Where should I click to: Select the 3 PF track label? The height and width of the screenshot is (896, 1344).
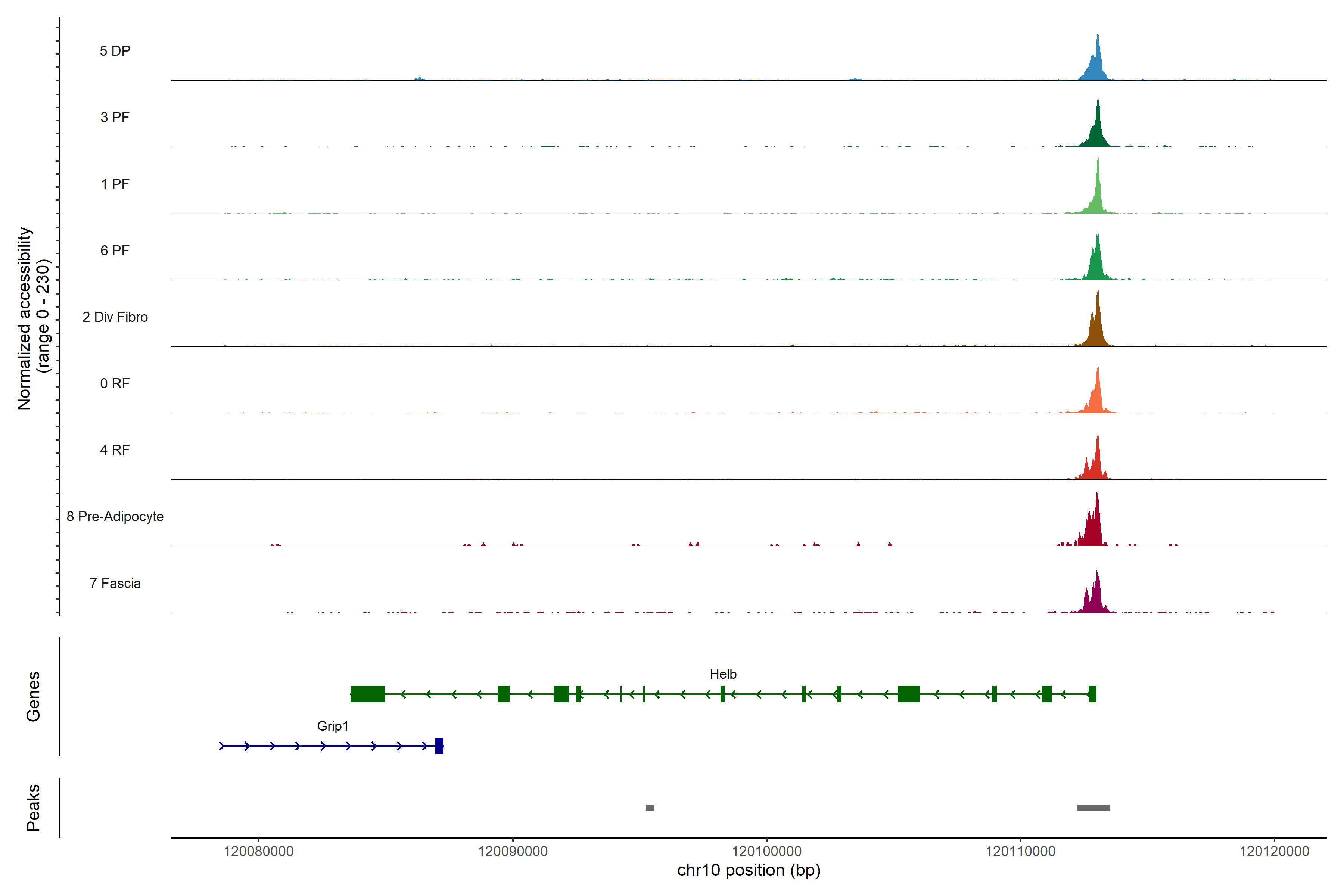tap(115, 117)
